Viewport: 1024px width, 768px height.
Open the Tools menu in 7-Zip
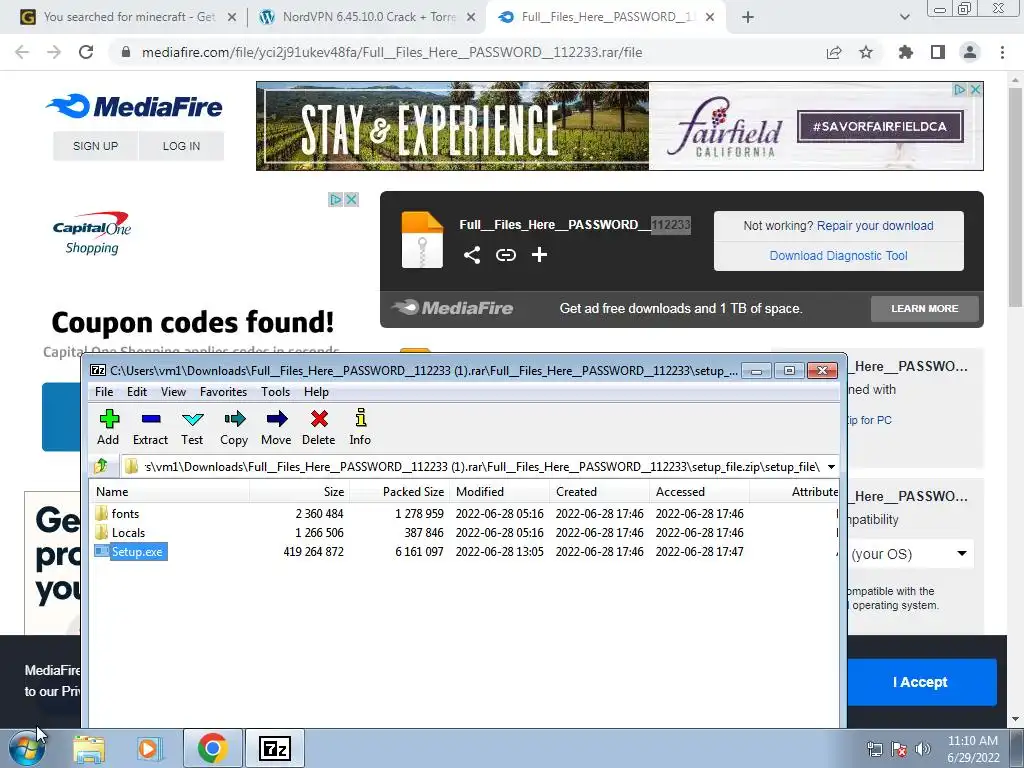[x=276, y=392]
